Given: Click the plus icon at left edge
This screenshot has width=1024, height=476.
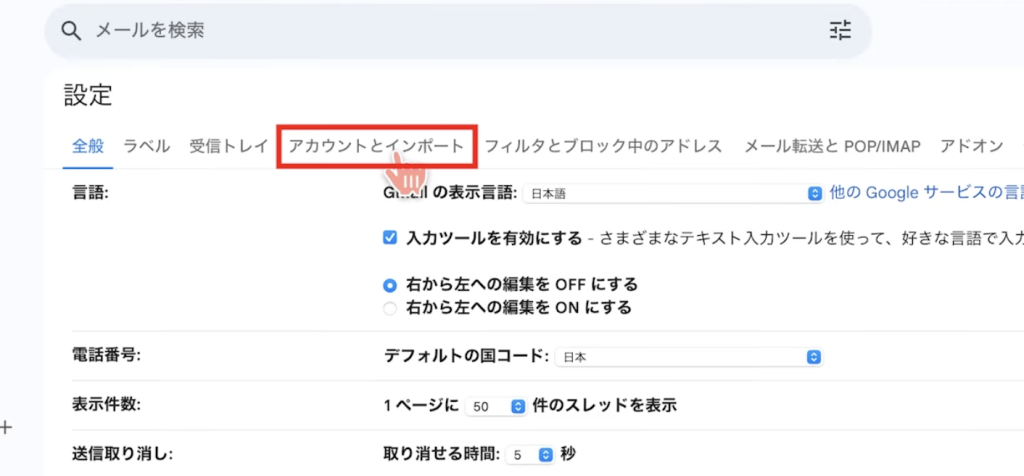Looking at the screenshot, I should tap(6, 428).
